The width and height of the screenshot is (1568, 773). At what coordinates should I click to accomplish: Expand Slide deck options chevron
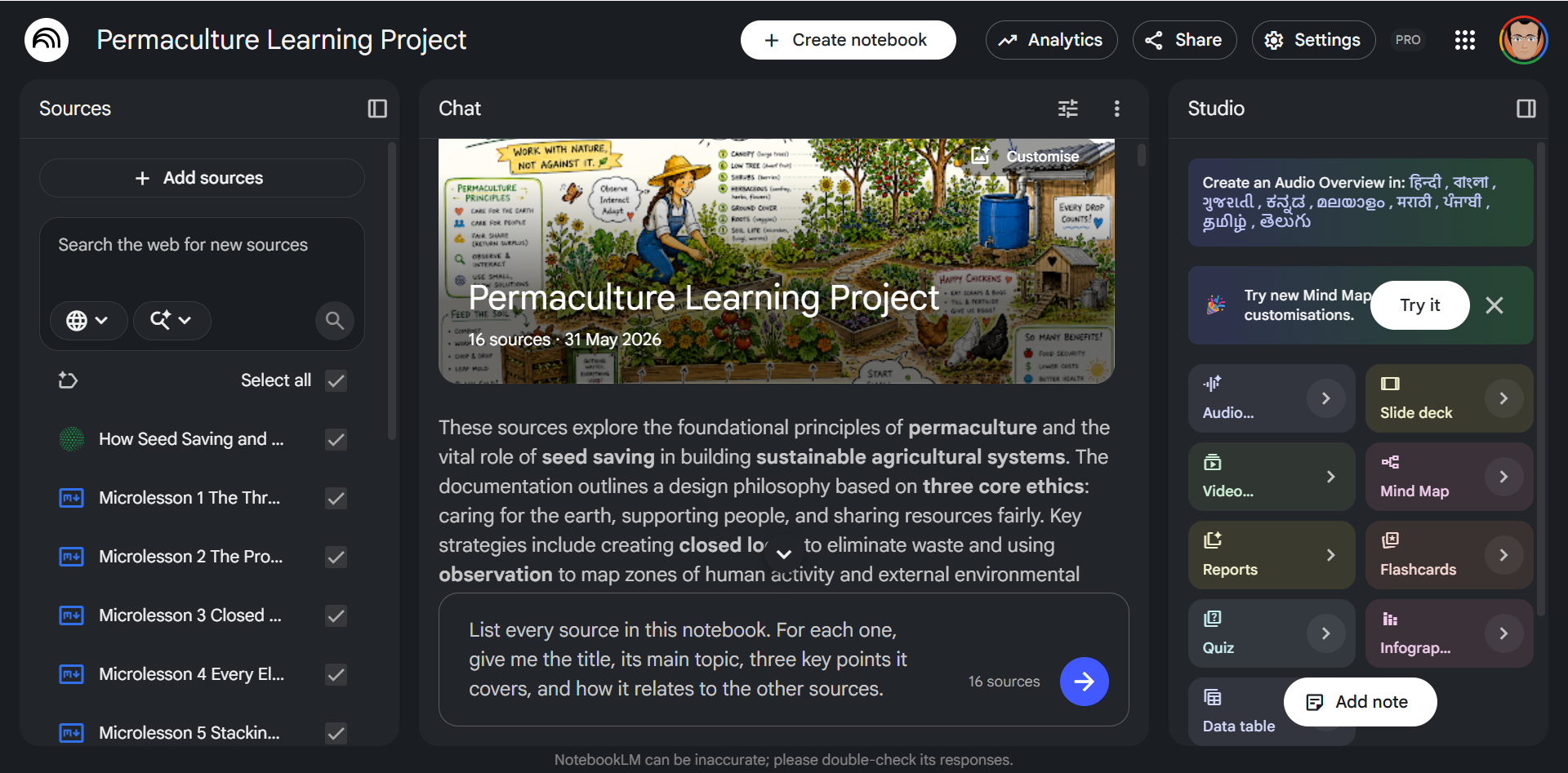1503,398
